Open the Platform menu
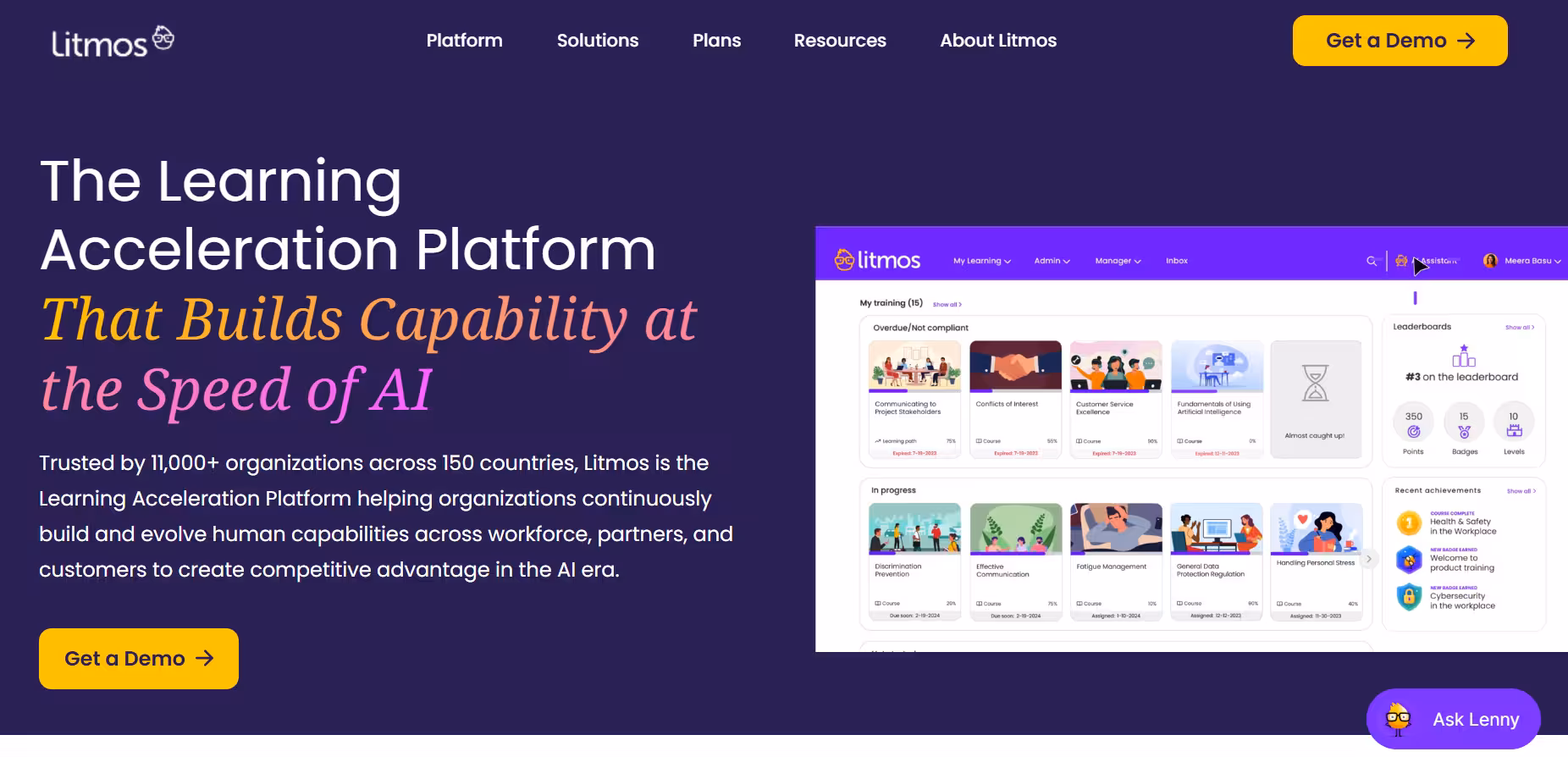The image size is (1568, 757). pos(465,41)
